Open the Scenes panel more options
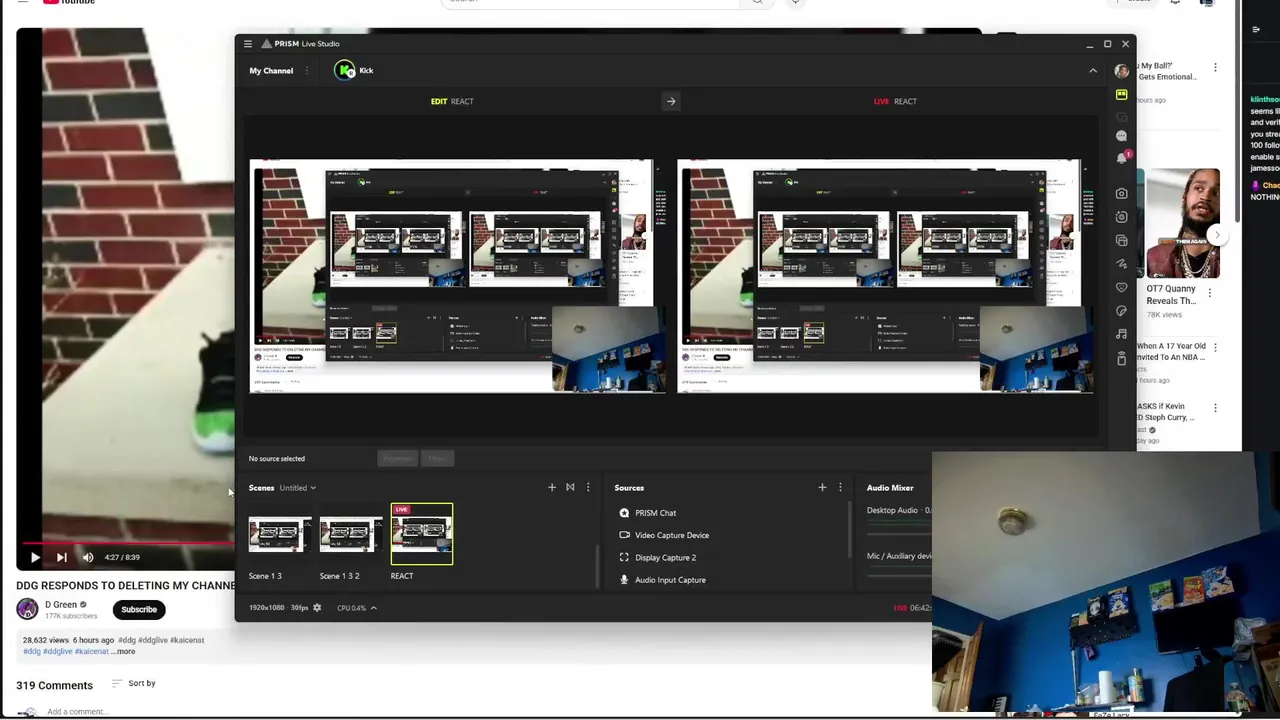Image resolution: width=1280 pixels, height=720 pixels. pyautogui.click(x=588, y=487)
